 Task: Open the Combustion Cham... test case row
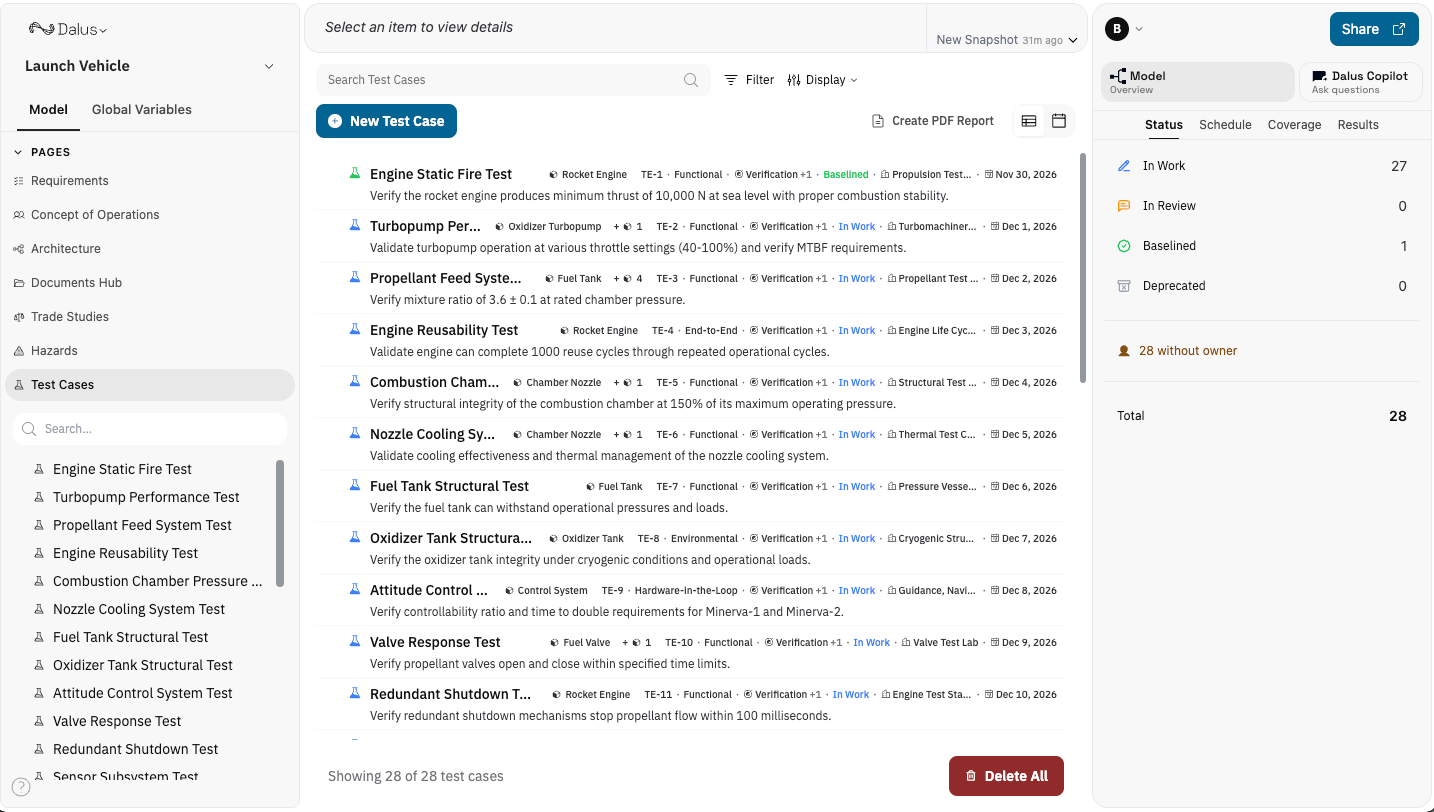[690, 392]
